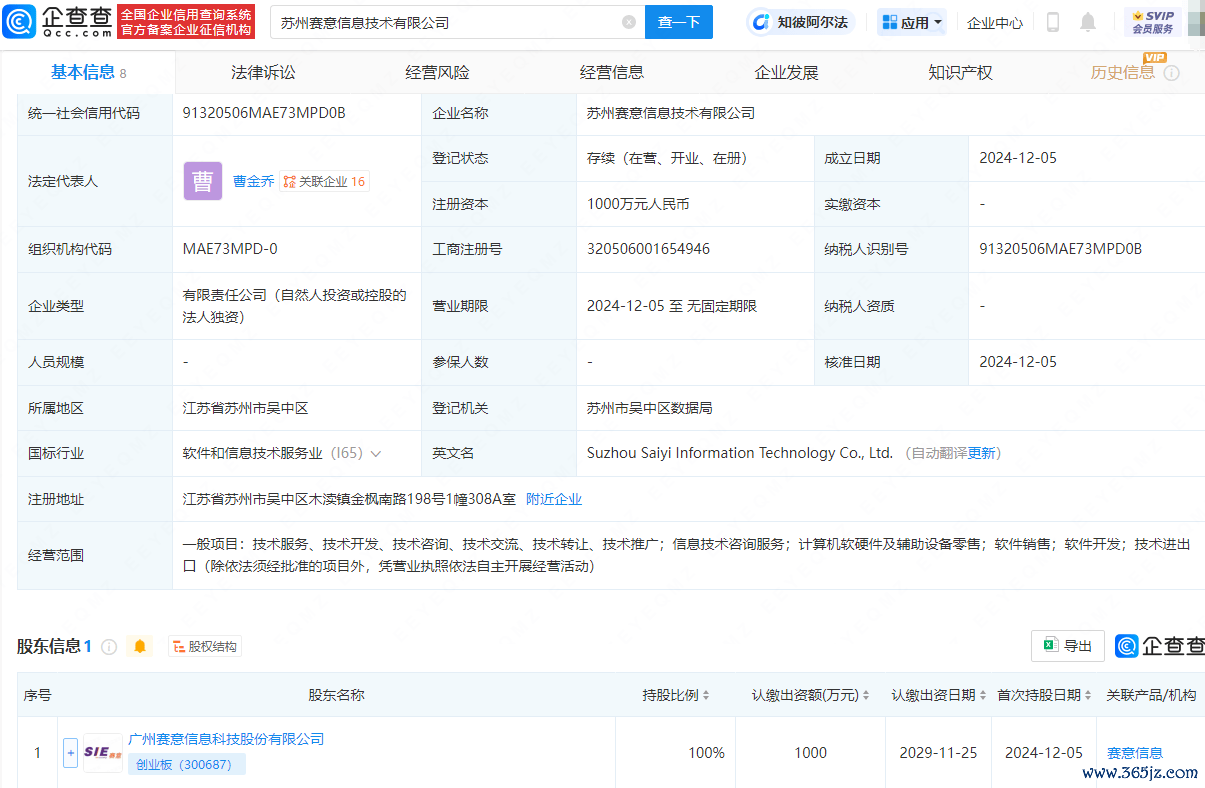This screenshot has height=788, width=1205.
Task: Open SVIP 会员服务 membership badge
Action: click(1152, 22)
